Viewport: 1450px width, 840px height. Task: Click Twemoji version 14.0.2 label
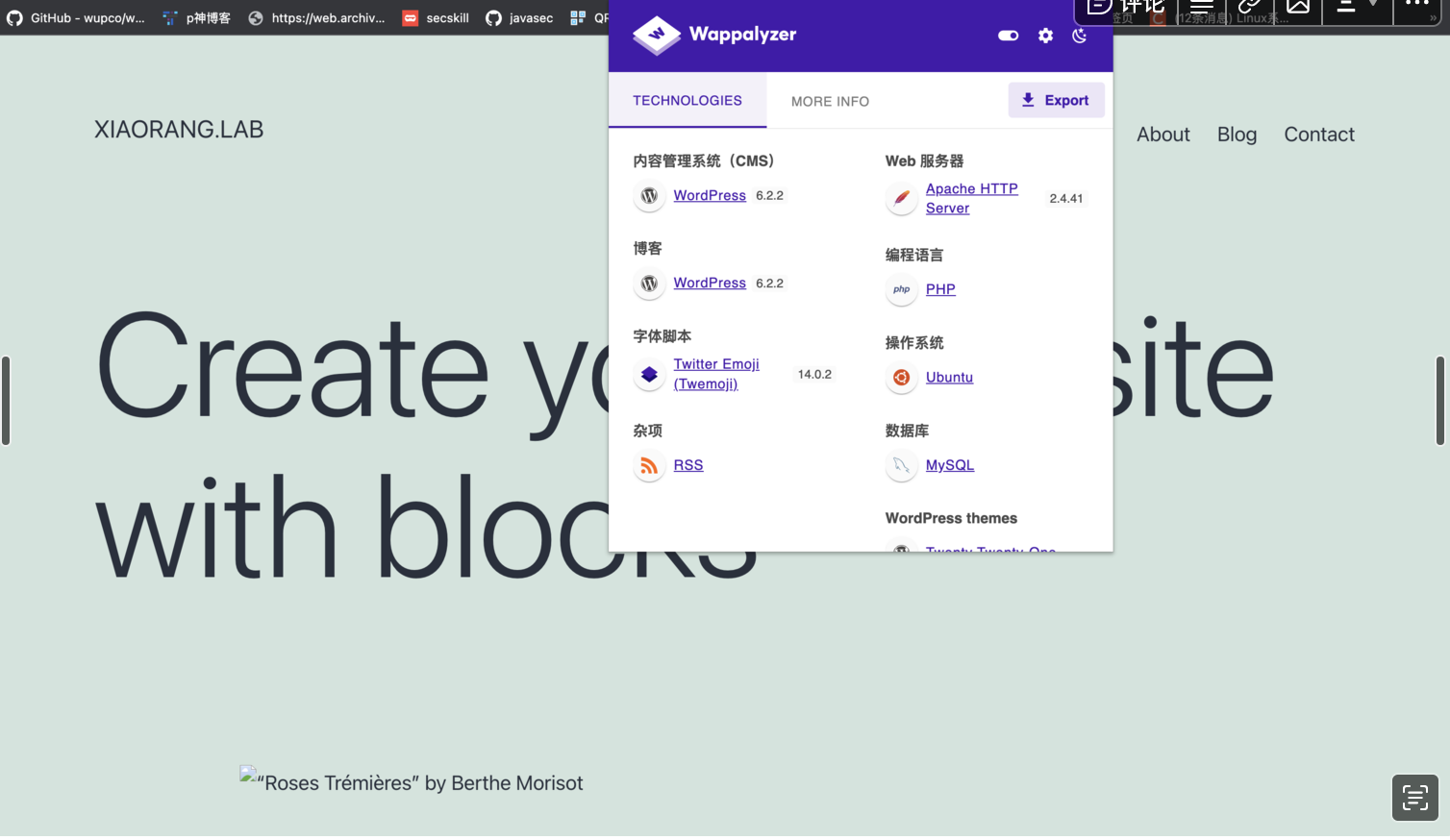[x=814, y=374]
